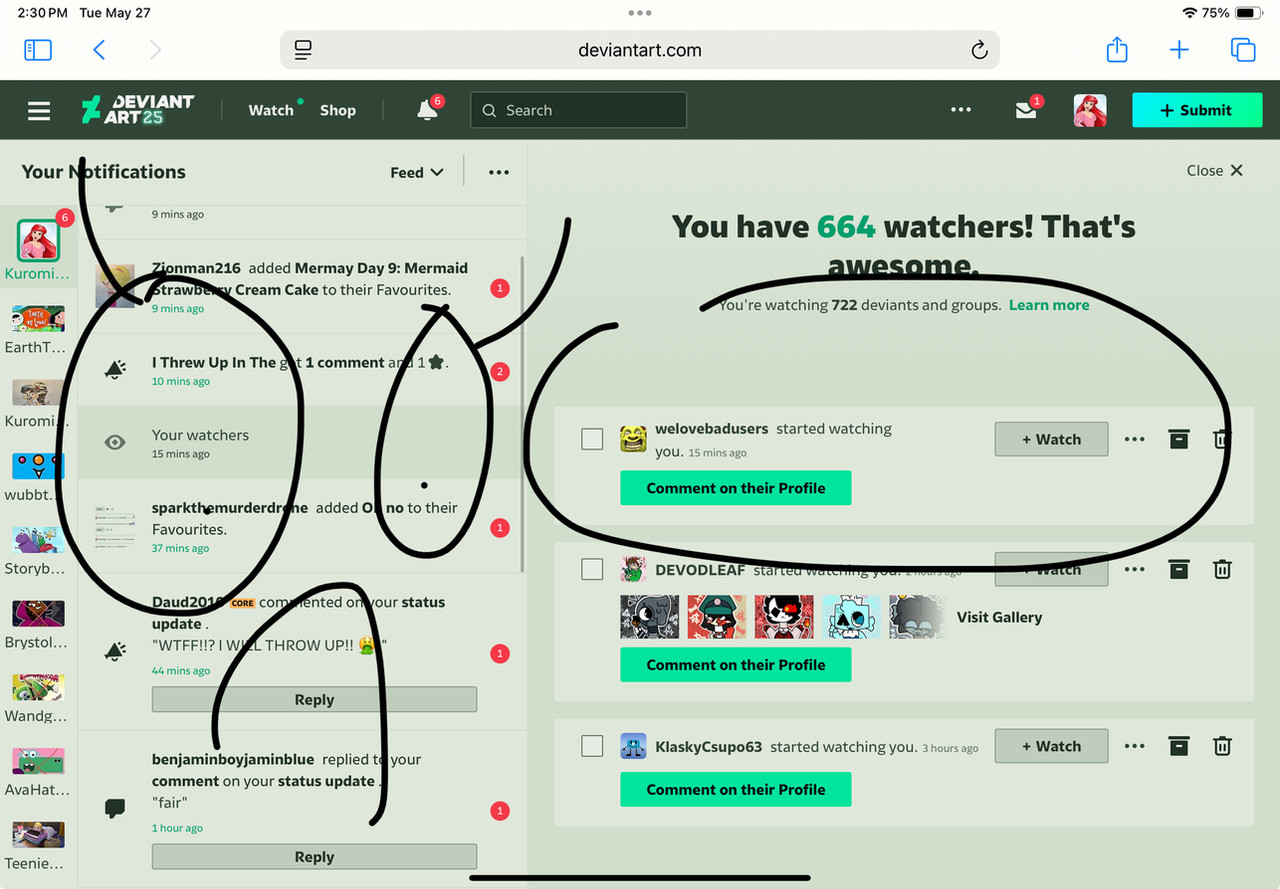Select AvaHat... group in sidebar
This screenshot has height=889, width=1280.
click(x=39, y=773)
